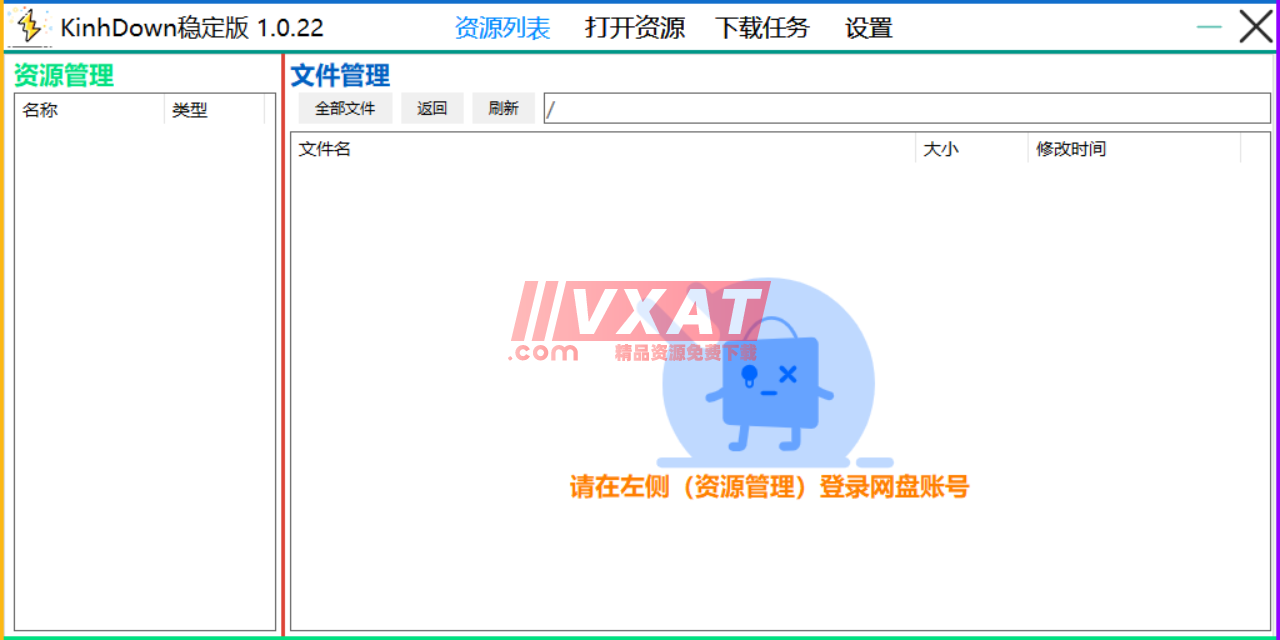Click the 文件管理 panel title
Screen dimensions: 1280x640
pos(339,75)
